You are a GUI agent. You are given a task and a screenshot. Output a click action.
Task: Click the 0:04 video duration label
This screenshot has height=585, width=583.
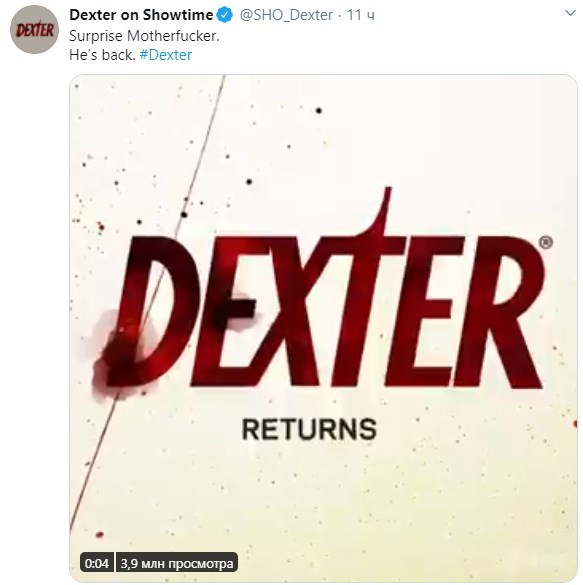point(97,563)
